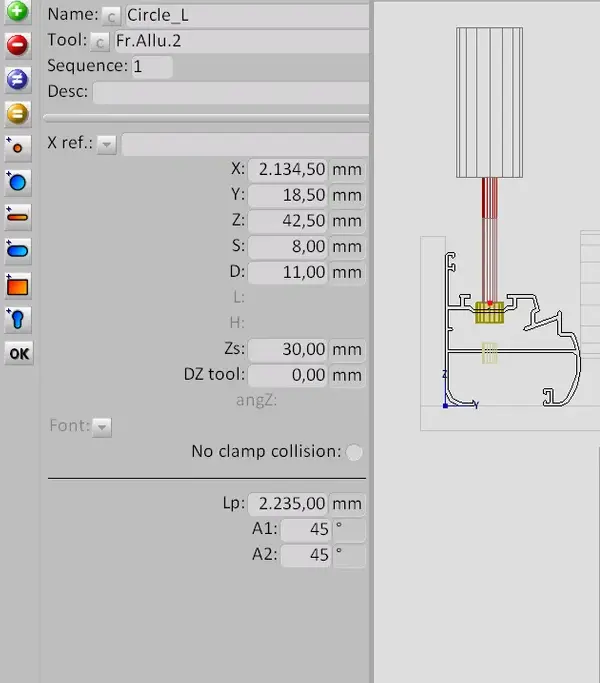
Task: Add an orange slot line machining
Action: pos(17,216)
